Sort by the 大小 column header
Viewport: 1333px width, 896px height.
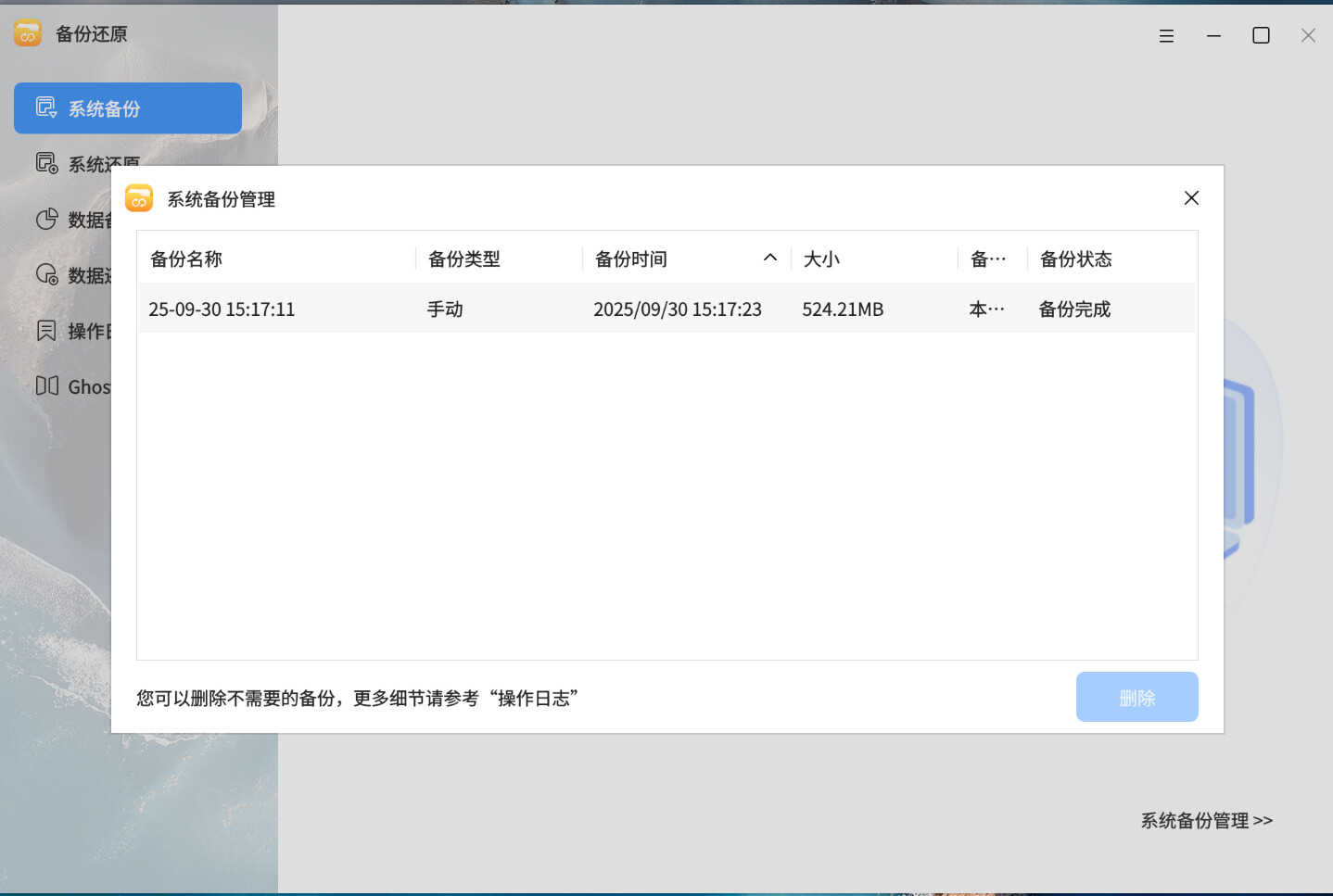821,259
